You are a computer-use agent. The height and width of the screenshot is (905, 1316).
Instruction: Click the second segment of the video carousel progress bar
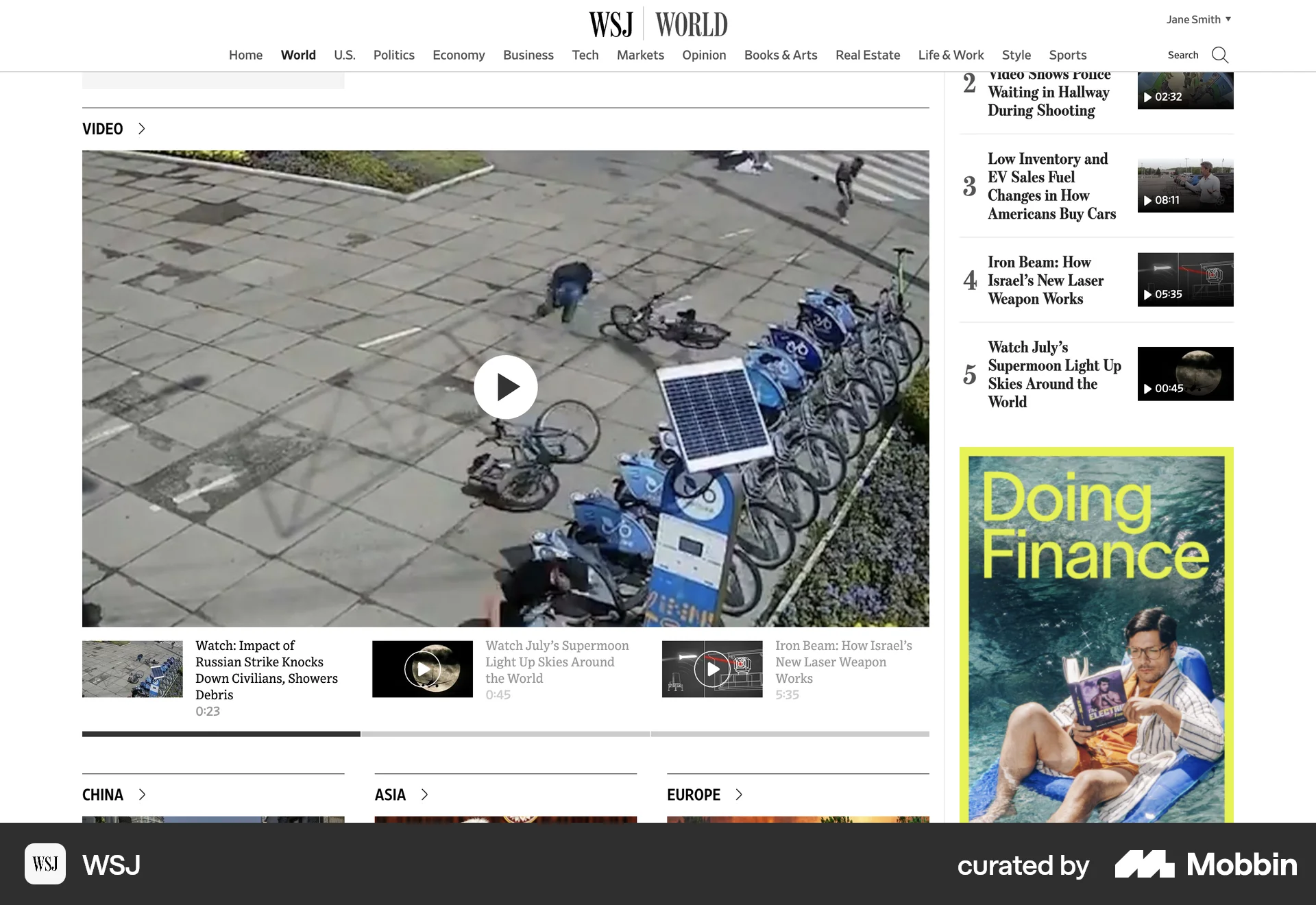(x=506, y=734)
